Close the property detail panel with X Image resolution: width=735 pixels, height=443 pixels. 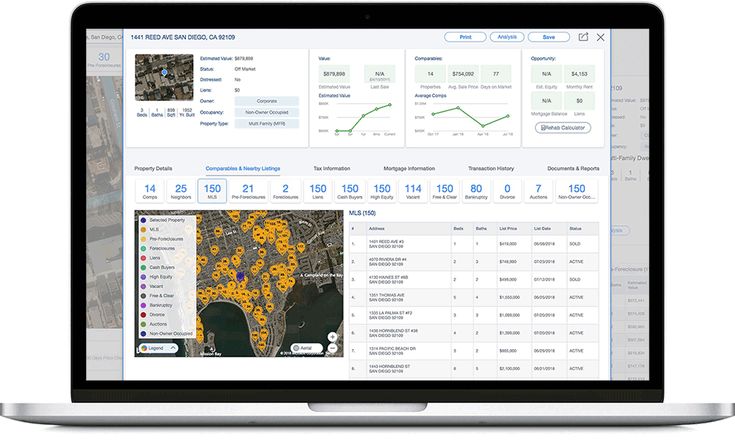600,37
